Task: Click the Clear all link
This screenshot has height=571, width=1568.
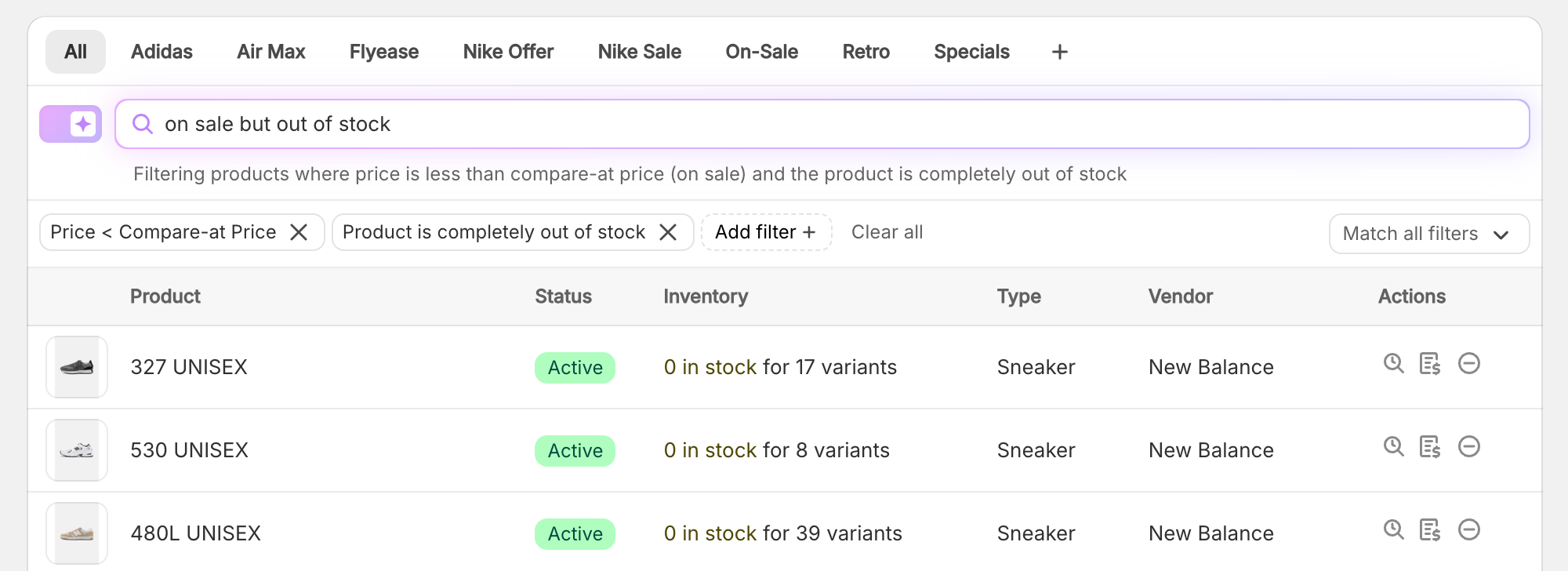Action: [x=887, y=232]
